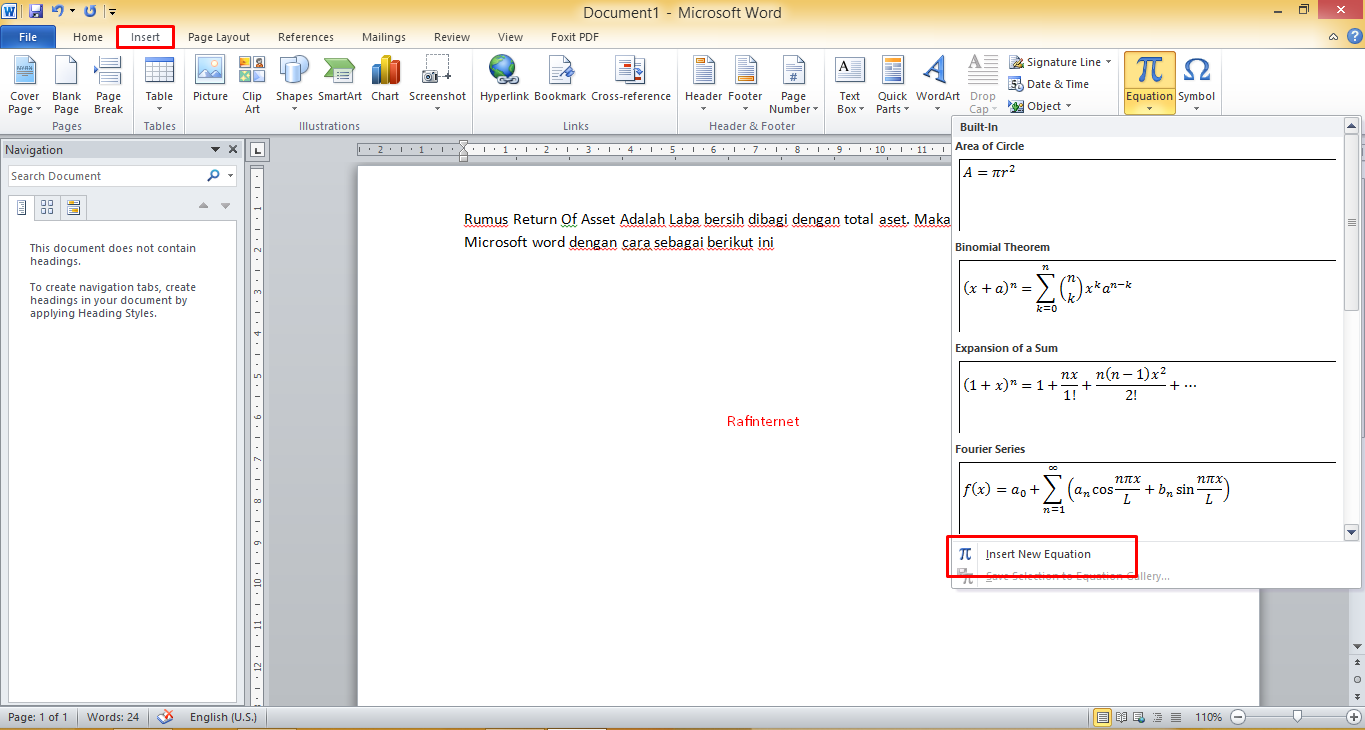Show headings browse tab in Navigation pane
Image resolution: width=1365 pixels, height=730 pixels.
(20, 207)
